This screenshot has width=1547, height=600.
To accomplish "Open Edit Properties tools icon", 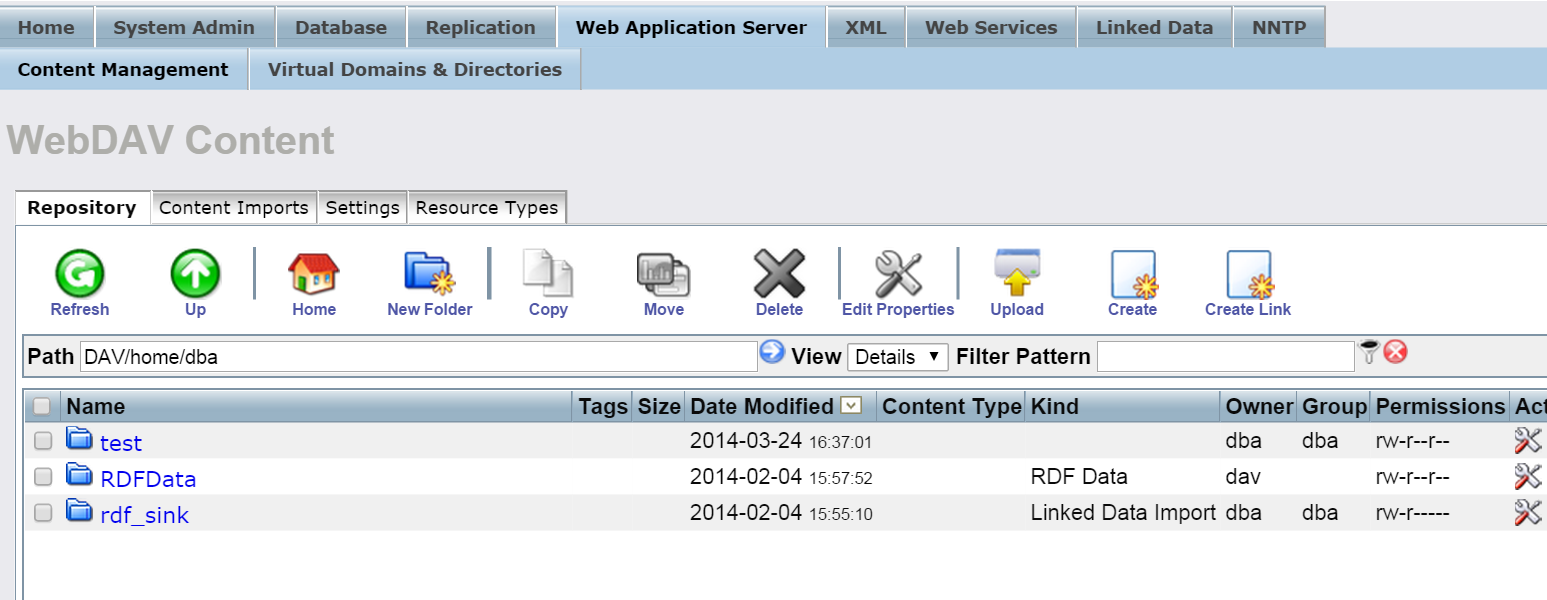I will pyautogui.click(x=898, y=274).
